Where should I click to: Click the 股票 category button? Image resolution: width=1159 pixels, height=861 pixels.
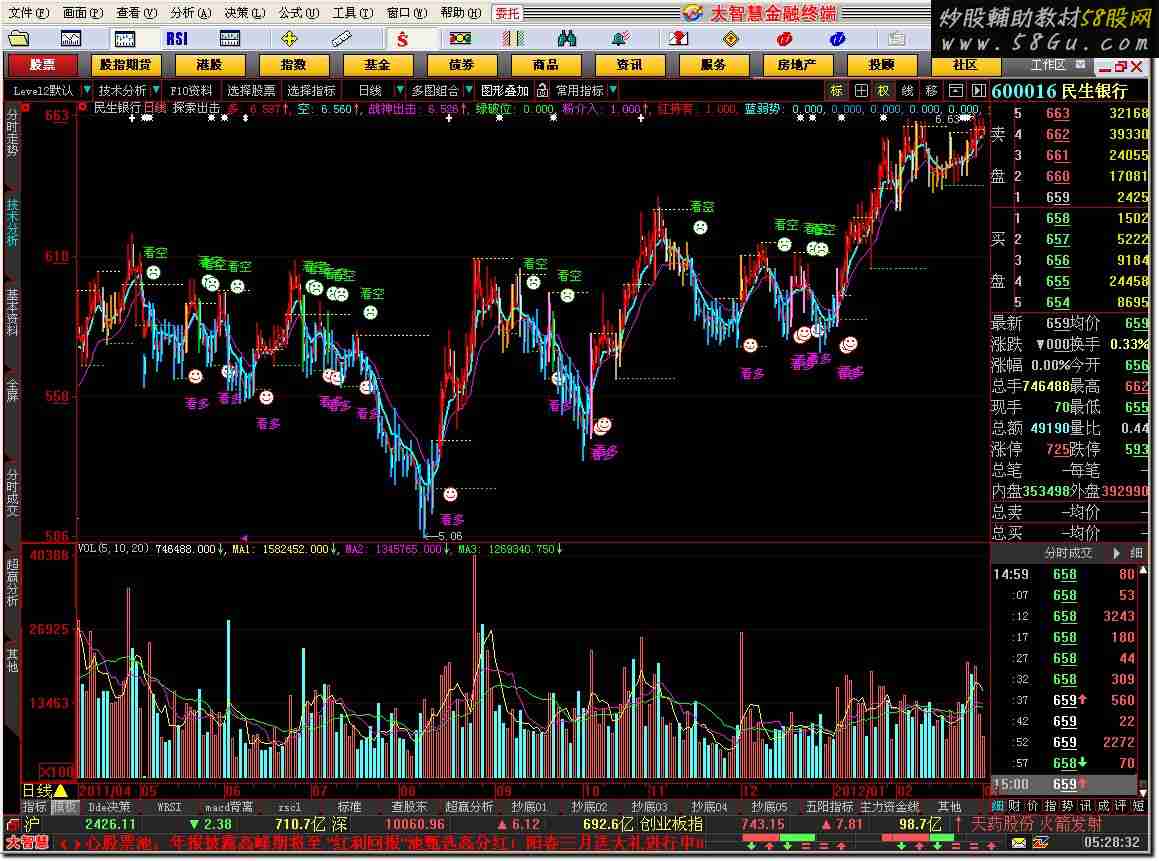tap(42, 66)
